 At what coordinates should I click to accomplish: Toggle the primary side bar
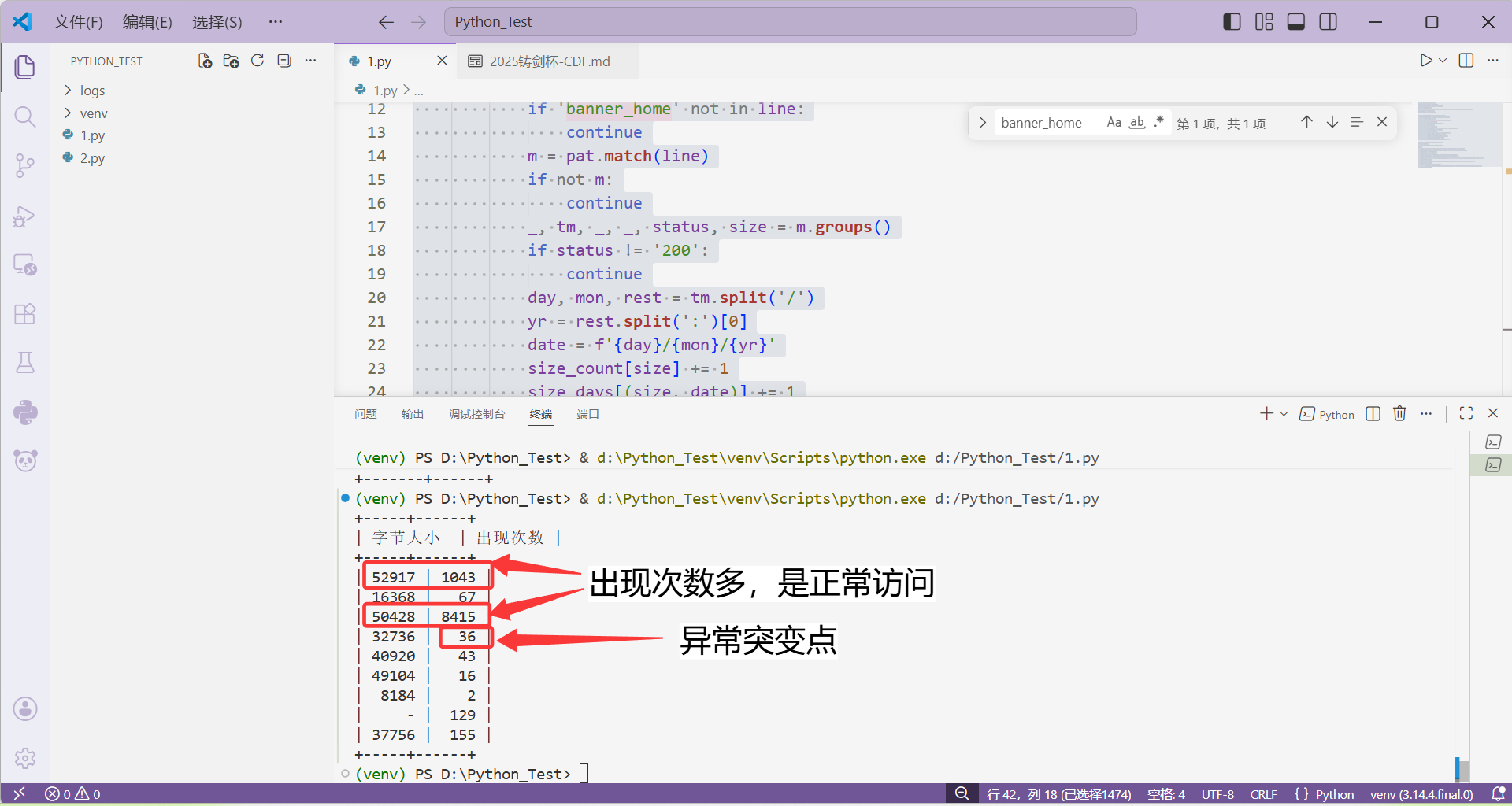1232,22
